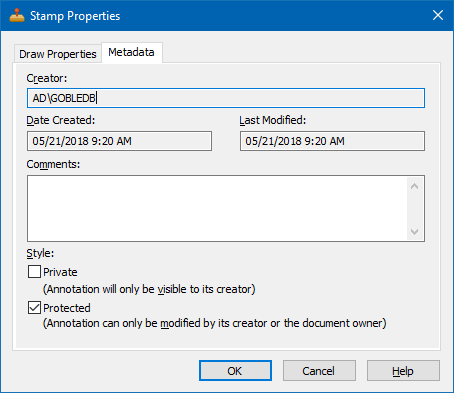Click the Private option label
Viewport: 454px width, 393px height.
[x=60, y=272]
